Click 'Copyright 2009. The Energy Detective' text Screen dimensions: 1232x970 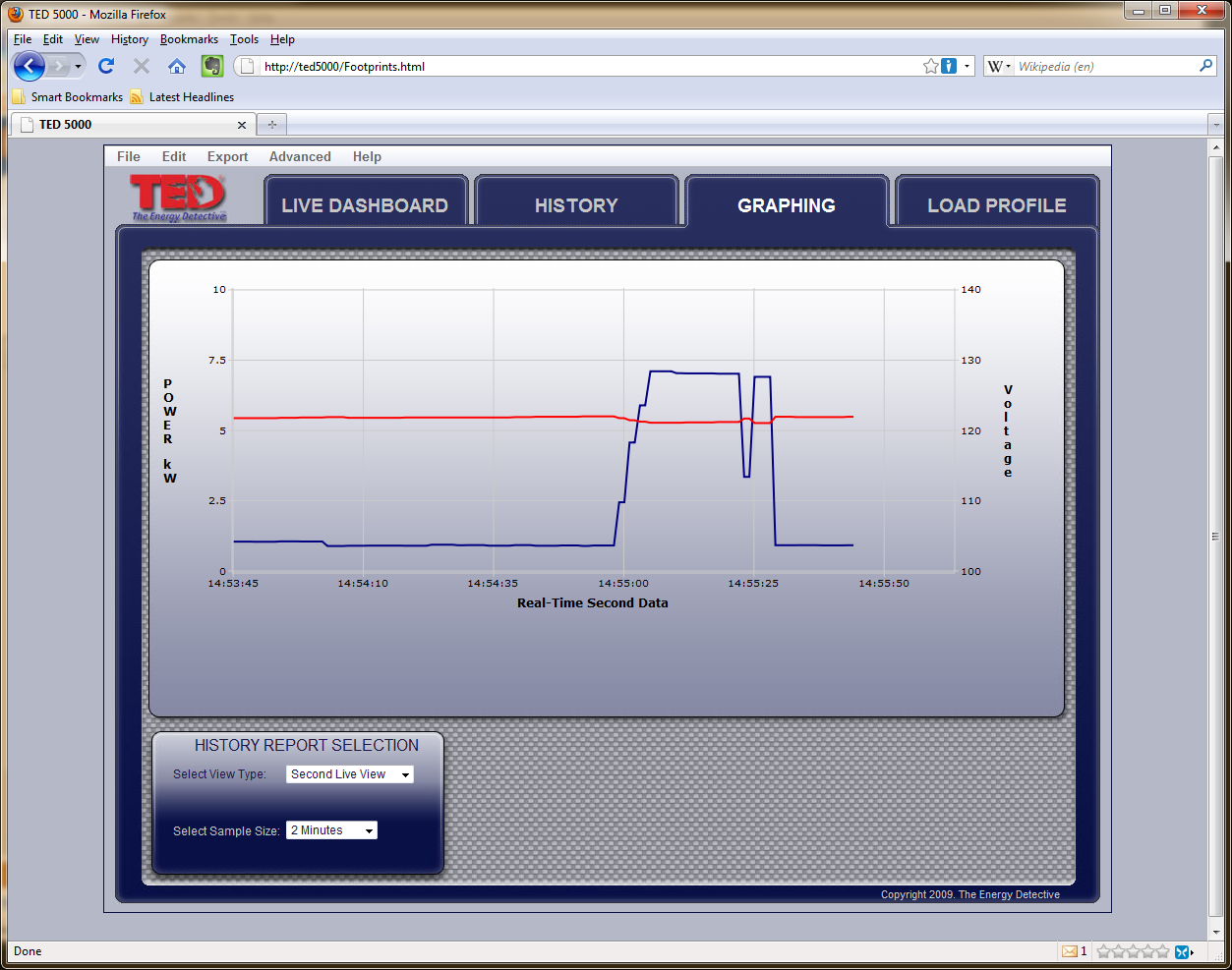point(970,894)
